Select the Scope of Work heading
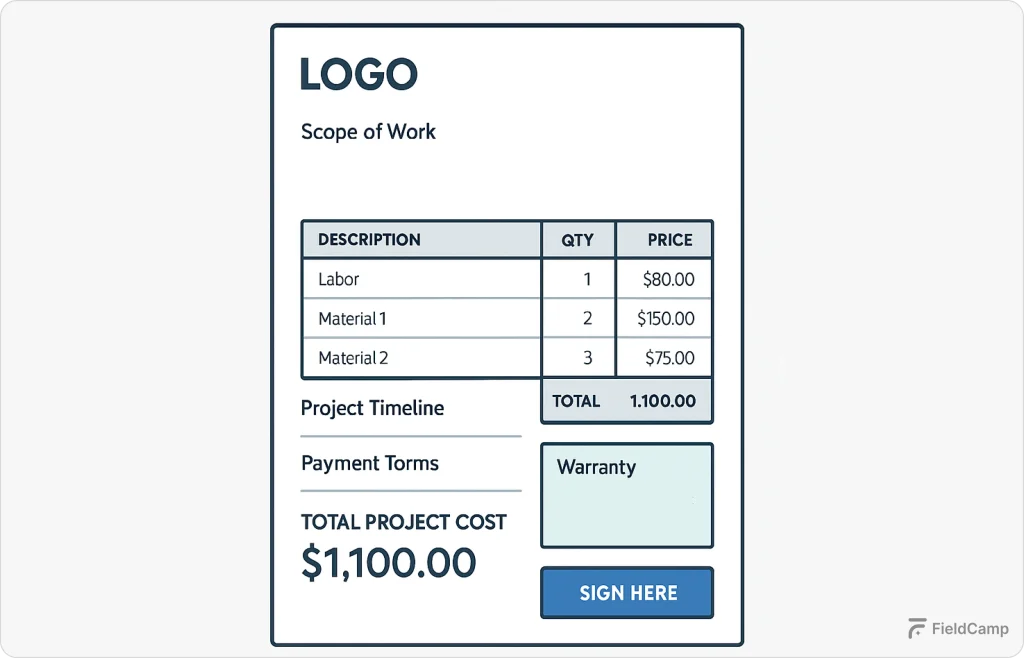This screenshot has height=658, width=1024. 368,132
